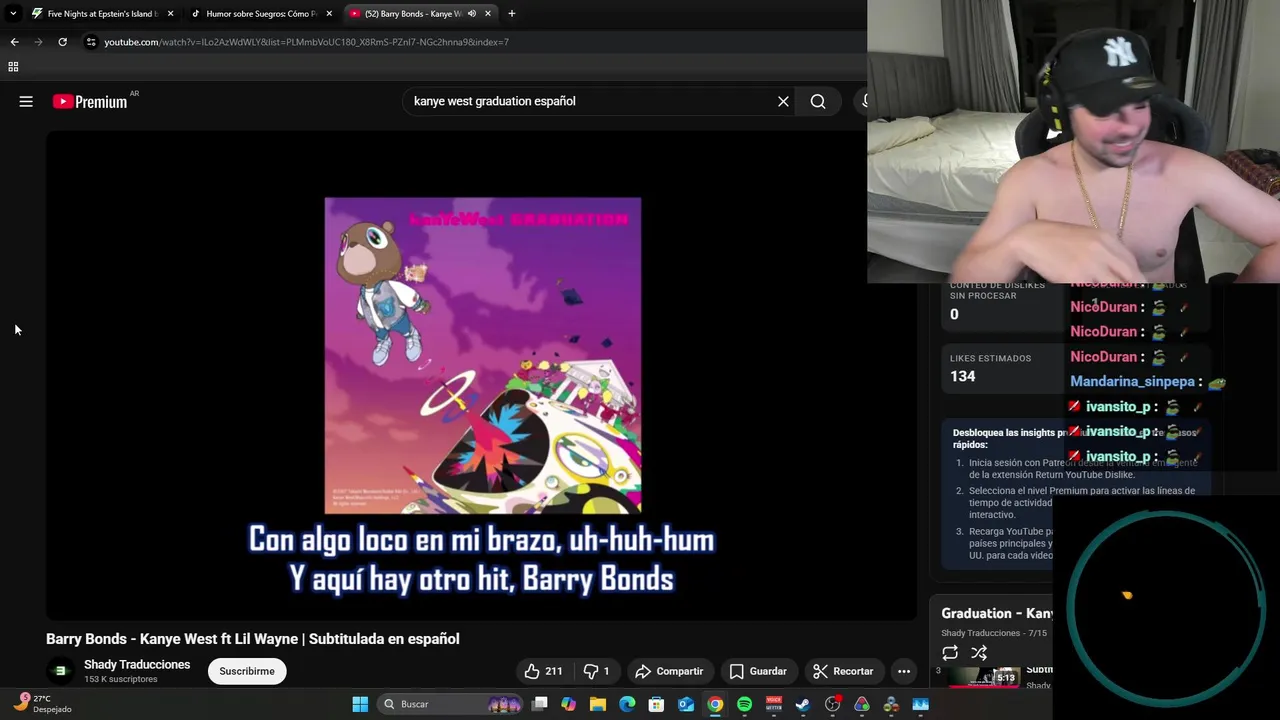Viewport: 1280px width, 720px height.
Task: Click the 153 K suscriptores text
Action: point(121,680)
